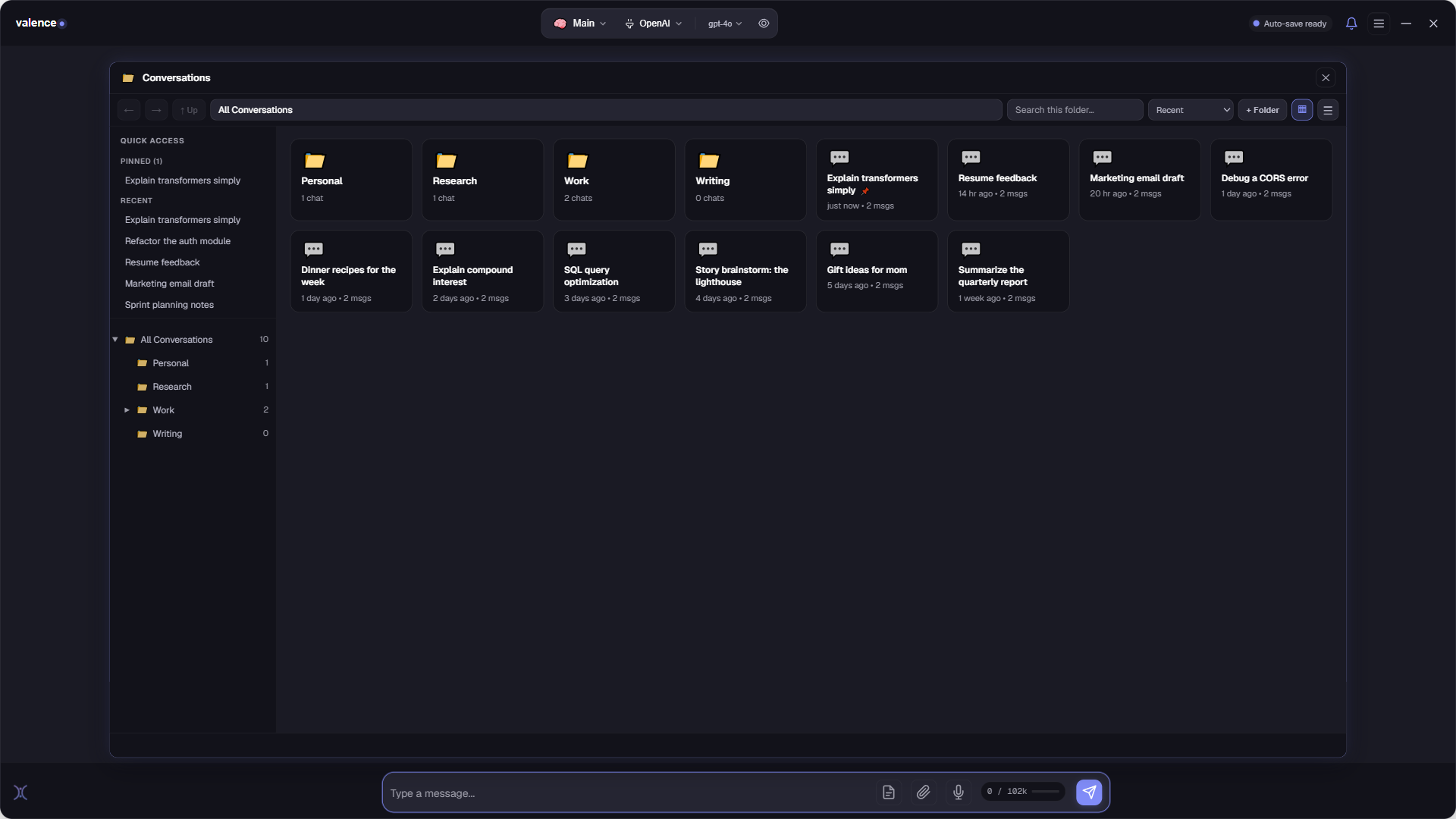Viewport: 1456px width, 819px height.
Task: Switch to list view
Action: pos(1328,110)
